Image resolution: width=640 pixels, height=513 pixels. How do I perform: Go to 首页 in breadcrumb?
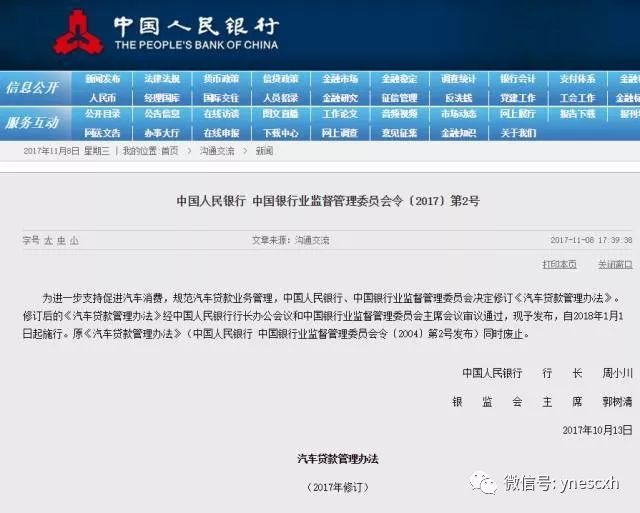point(169,151)
